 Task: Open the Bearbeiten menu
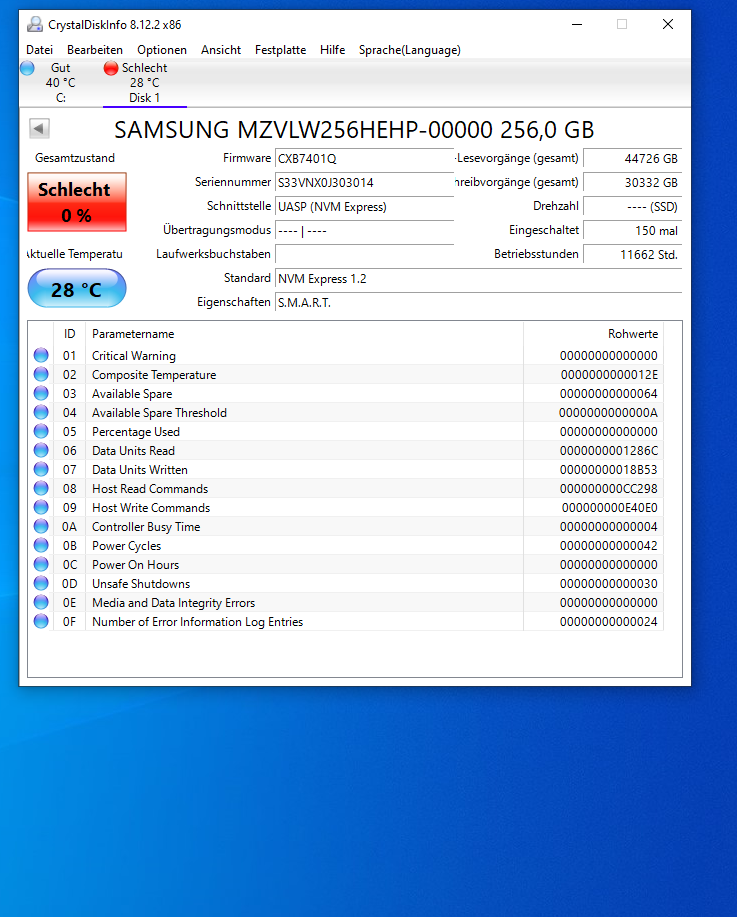(x=95, y=50)
